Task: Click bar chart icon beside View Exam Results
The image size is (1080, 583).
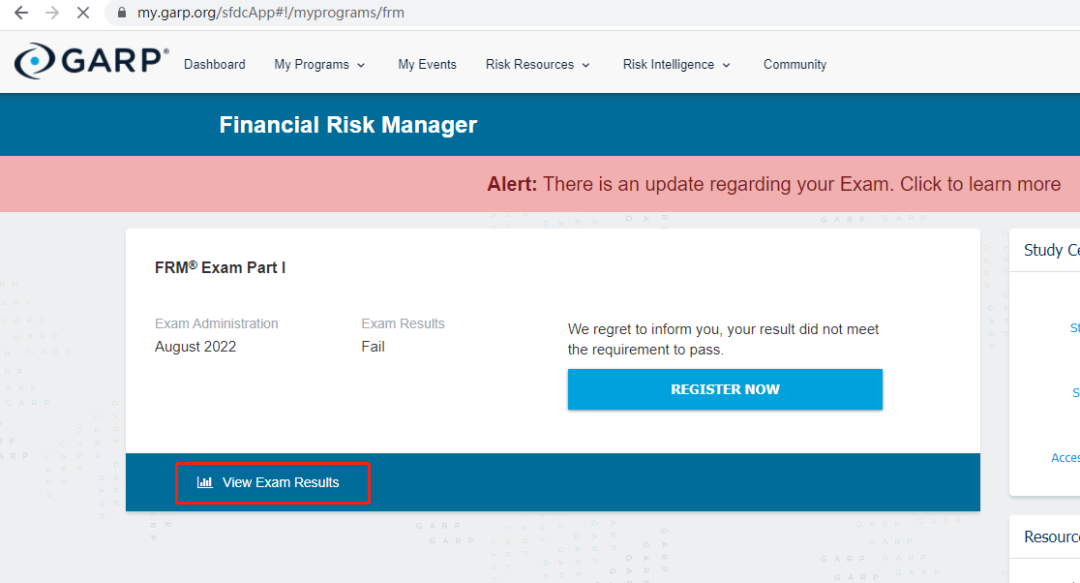Action: point(205,482)
